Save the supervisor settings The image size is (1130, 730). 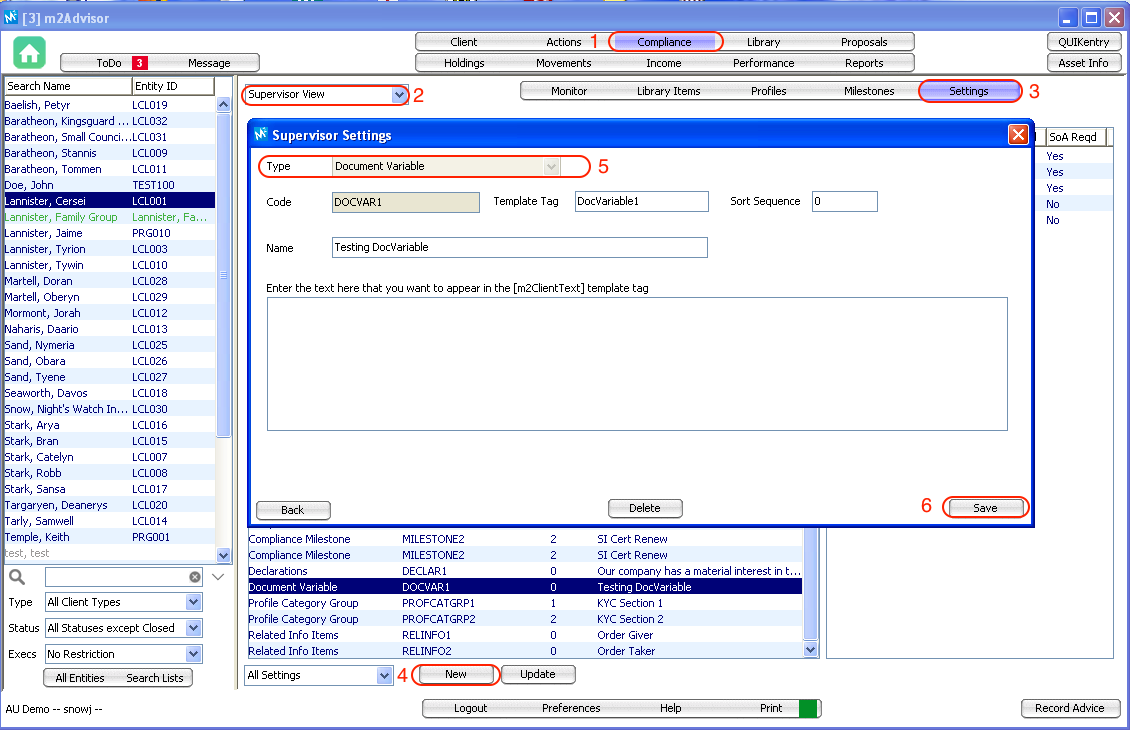[985, 508]
